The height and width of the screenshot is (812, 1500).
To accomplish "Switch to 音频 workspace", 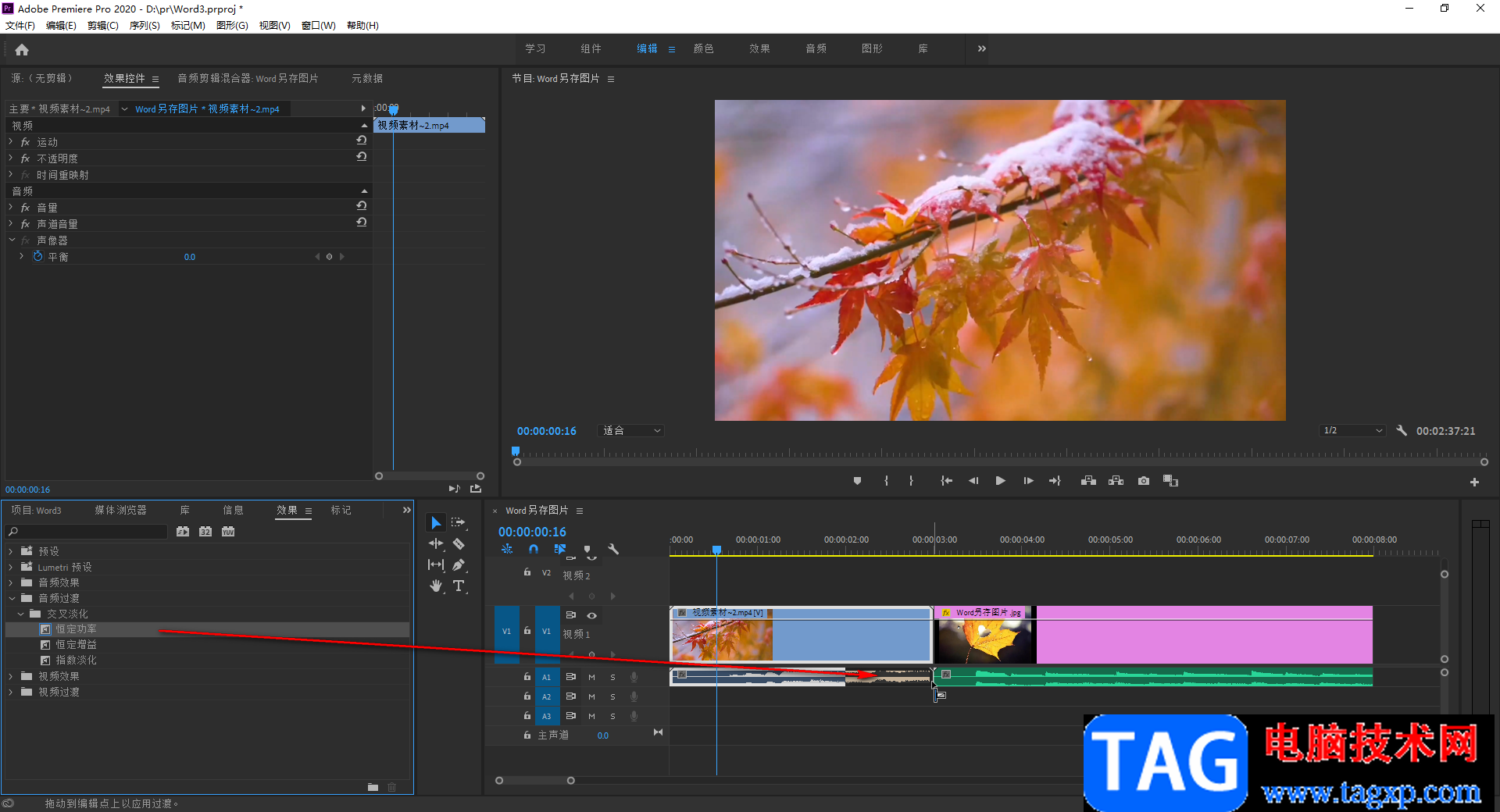I will 816,48.
